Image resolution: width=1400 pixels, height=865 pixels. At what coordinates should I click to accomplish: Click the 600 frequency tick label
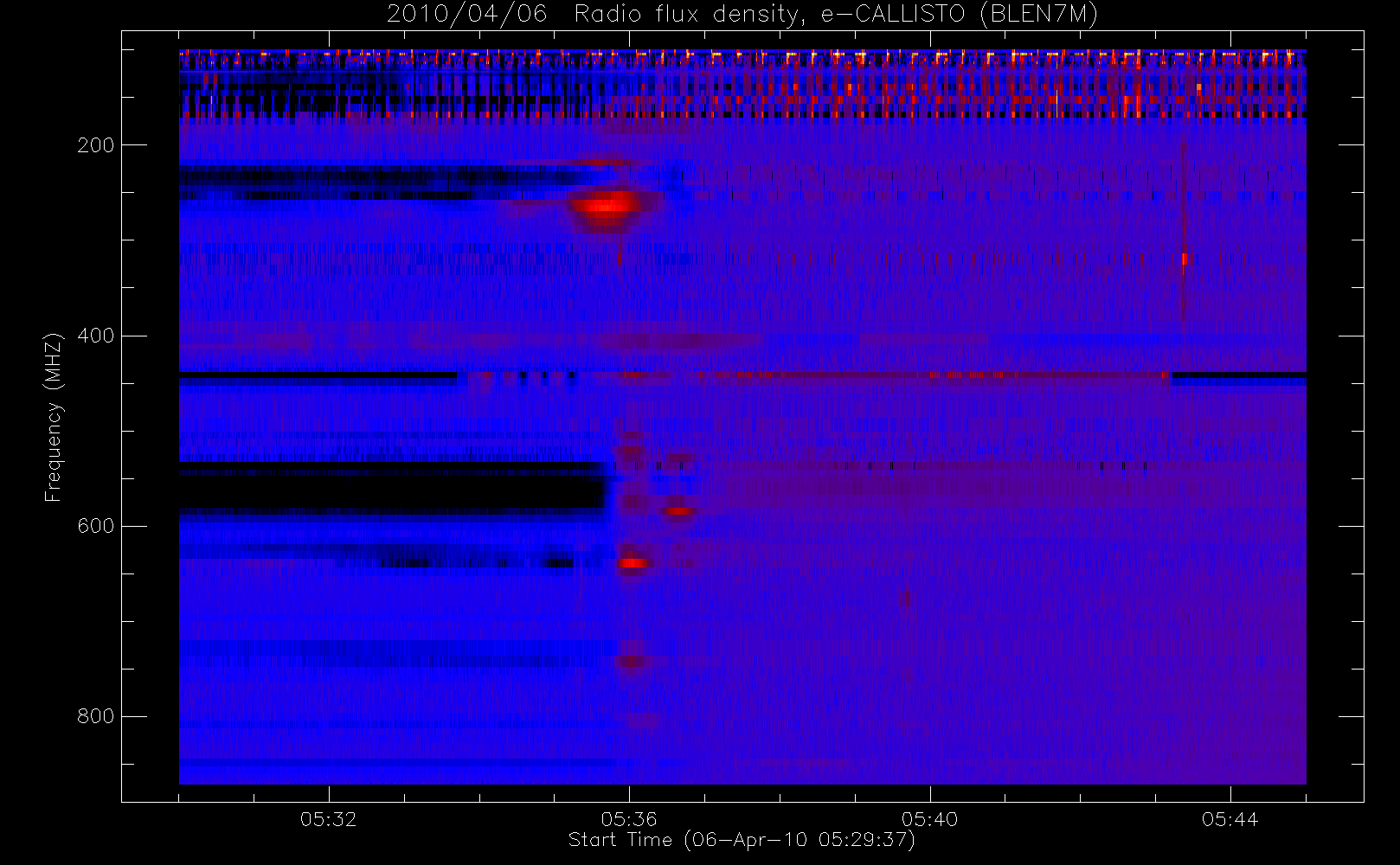click(x=95, y=526)
